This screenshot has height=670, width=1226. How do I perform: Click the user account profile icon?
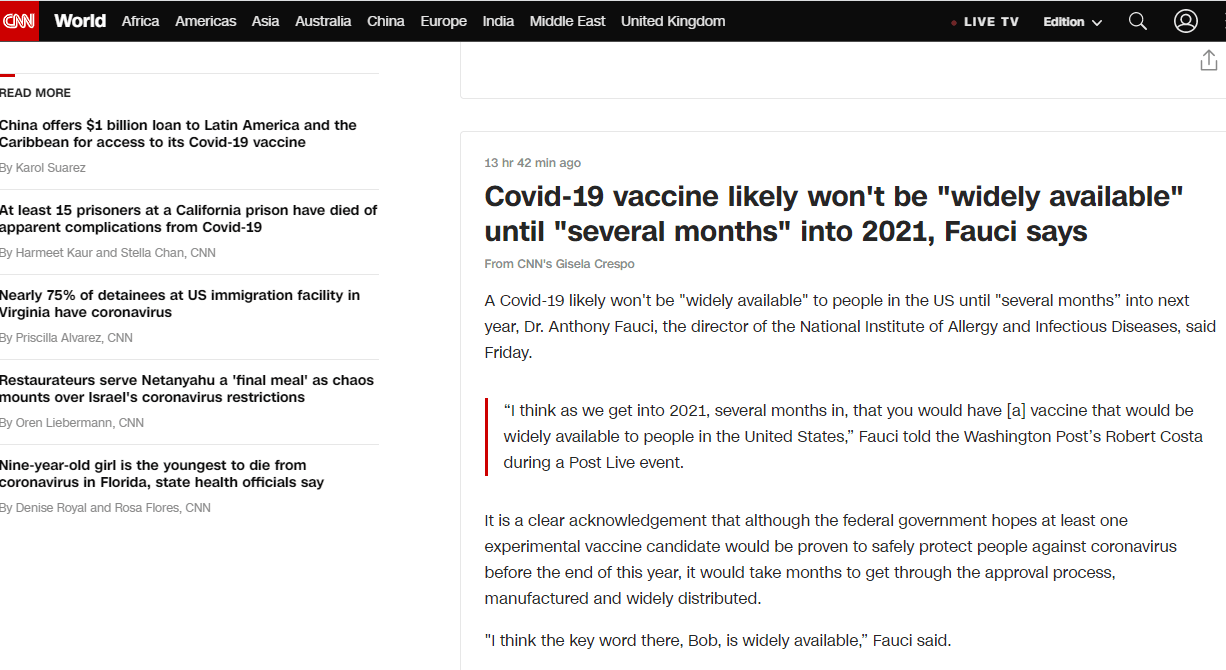point(1185,21)
